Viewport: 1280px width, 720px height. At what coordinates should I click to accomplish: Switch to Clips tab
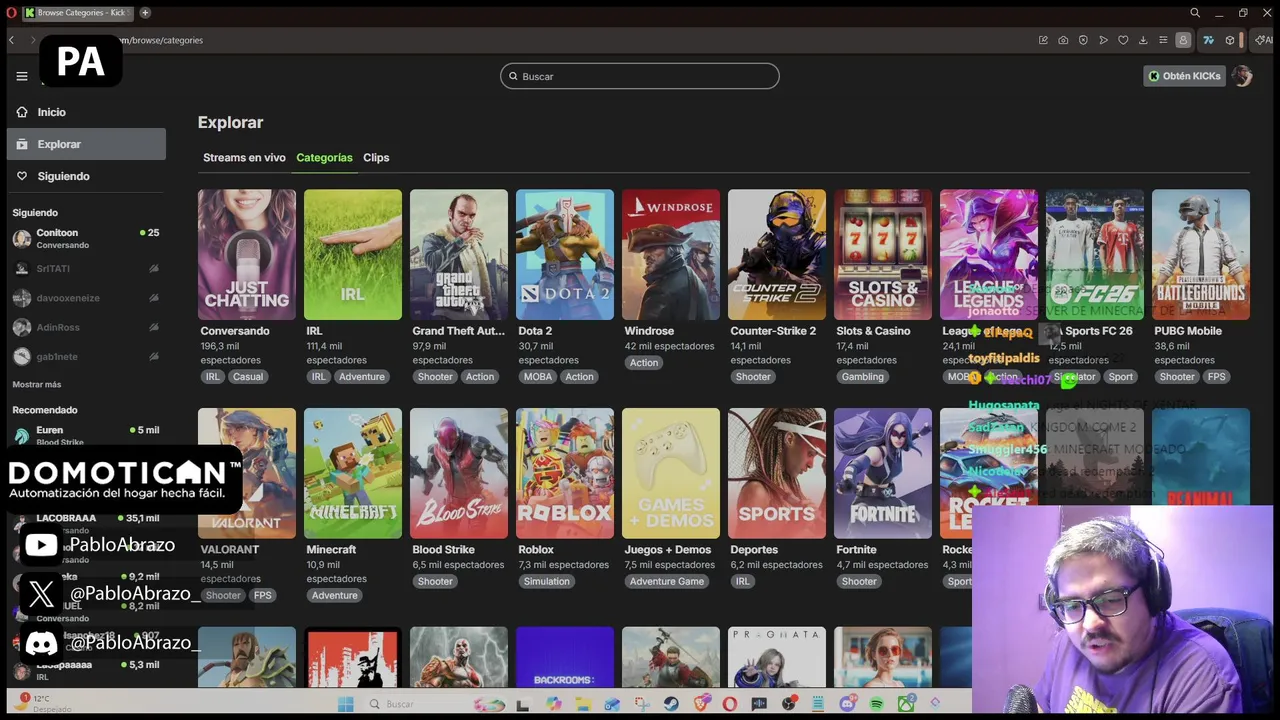376,157
